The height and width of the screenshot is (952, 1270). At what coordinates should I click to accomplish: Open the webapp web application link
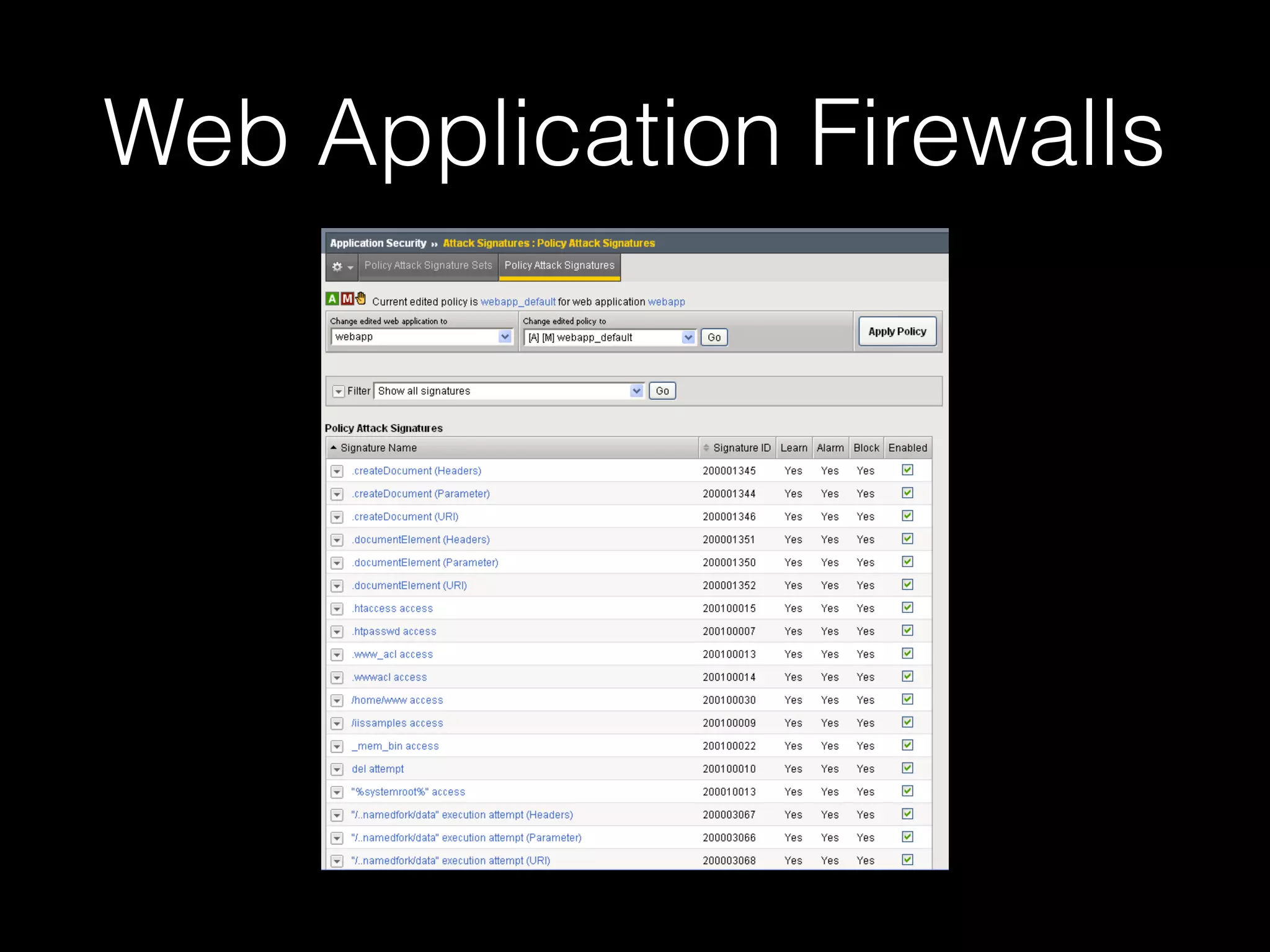tap(667, 302)
